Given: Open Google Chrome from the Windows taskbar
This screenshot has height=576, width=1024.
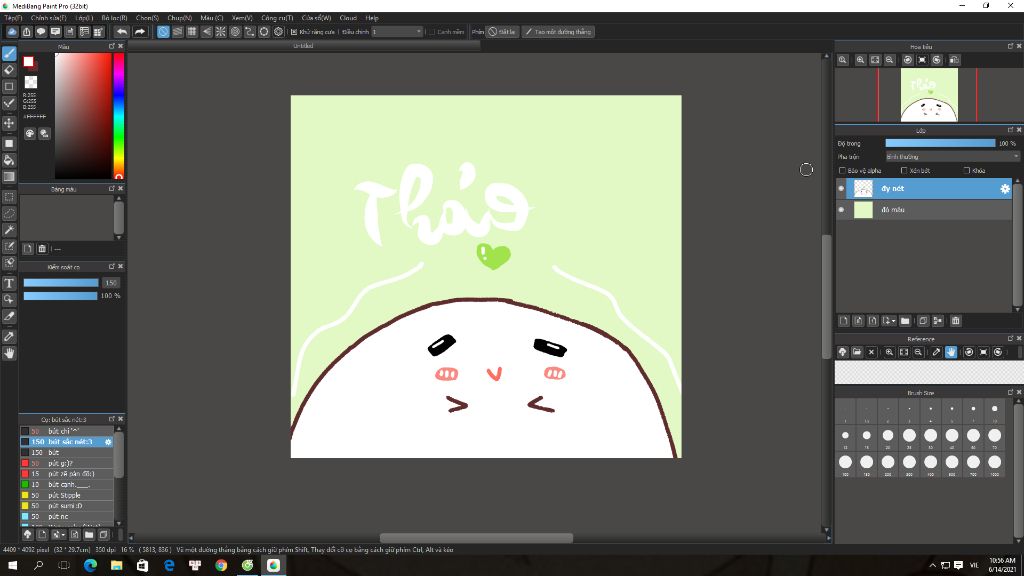Looking at the screenshot, I should click(x=221, y=566).
